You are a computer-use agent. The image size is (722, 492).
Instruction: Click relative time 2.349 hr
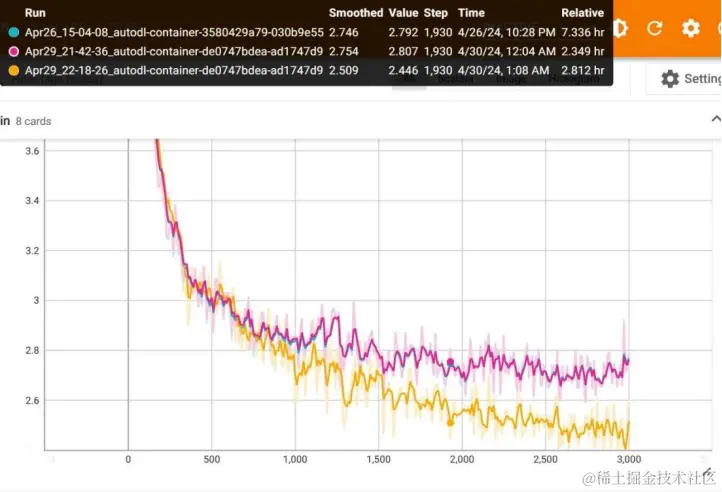(x=582, y=51)
